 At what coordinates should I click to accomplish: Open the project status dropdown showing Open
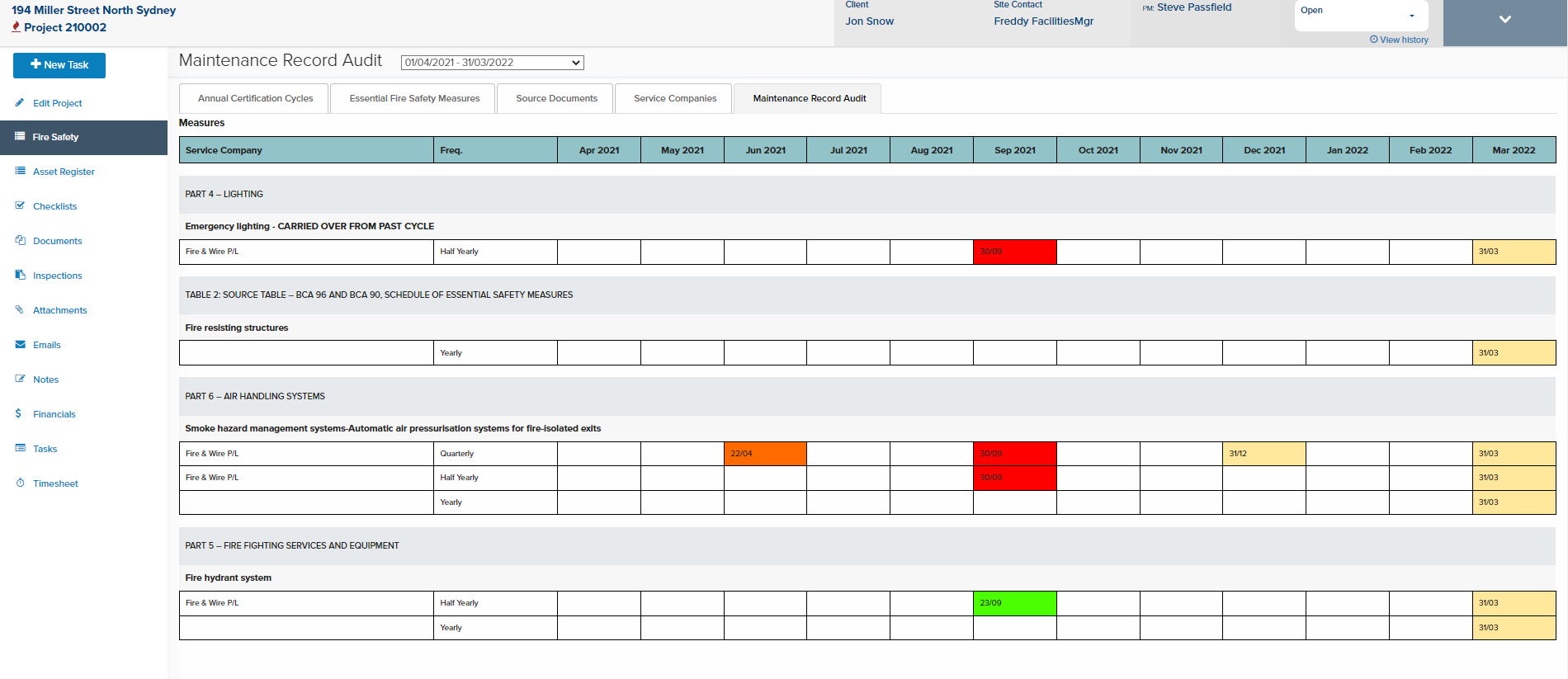pyautogui.click(x=1361, y=16)
